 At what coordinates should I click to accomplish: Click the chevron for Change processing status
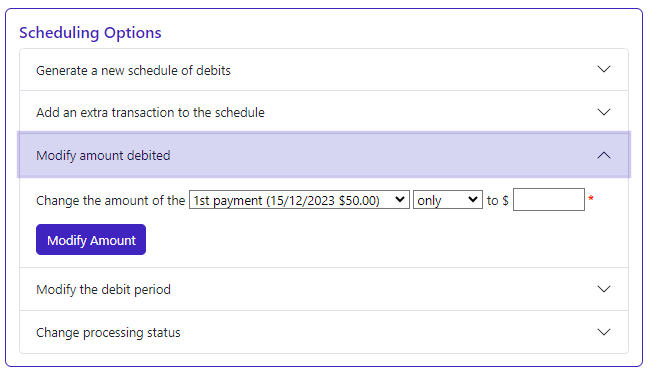coord(604,332)
